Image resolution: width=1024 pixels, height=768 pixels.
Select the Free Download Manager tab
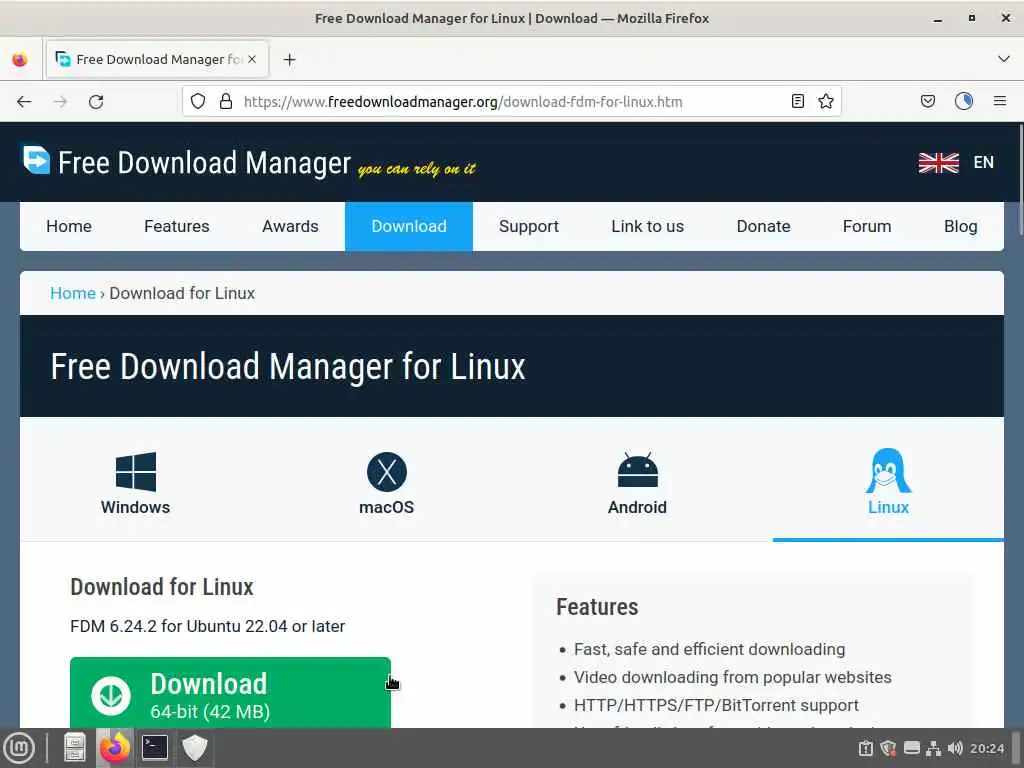[x=157, y=59]
